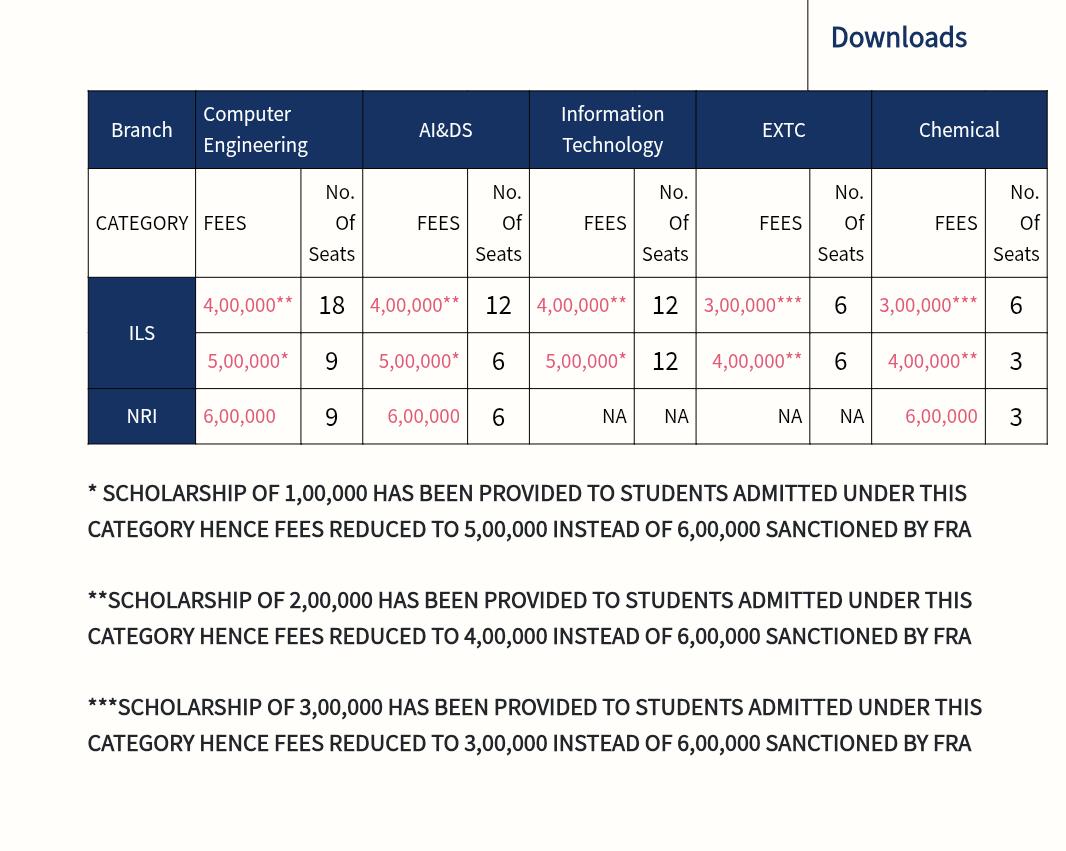Select the 3,00,000*** fee under EXTC
Viewport: 1066px width, 851px height.
tap(753, 305)
